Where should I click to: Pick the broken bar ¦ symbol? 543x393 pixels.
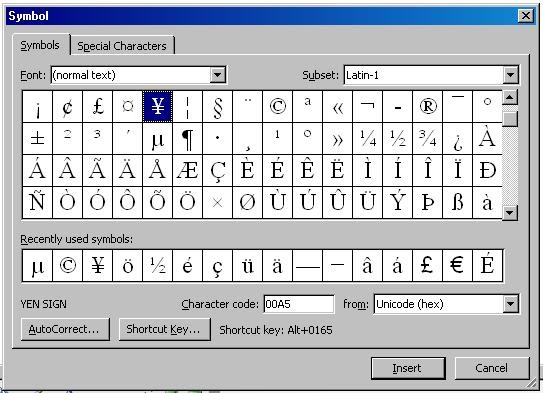click(187, 107)
